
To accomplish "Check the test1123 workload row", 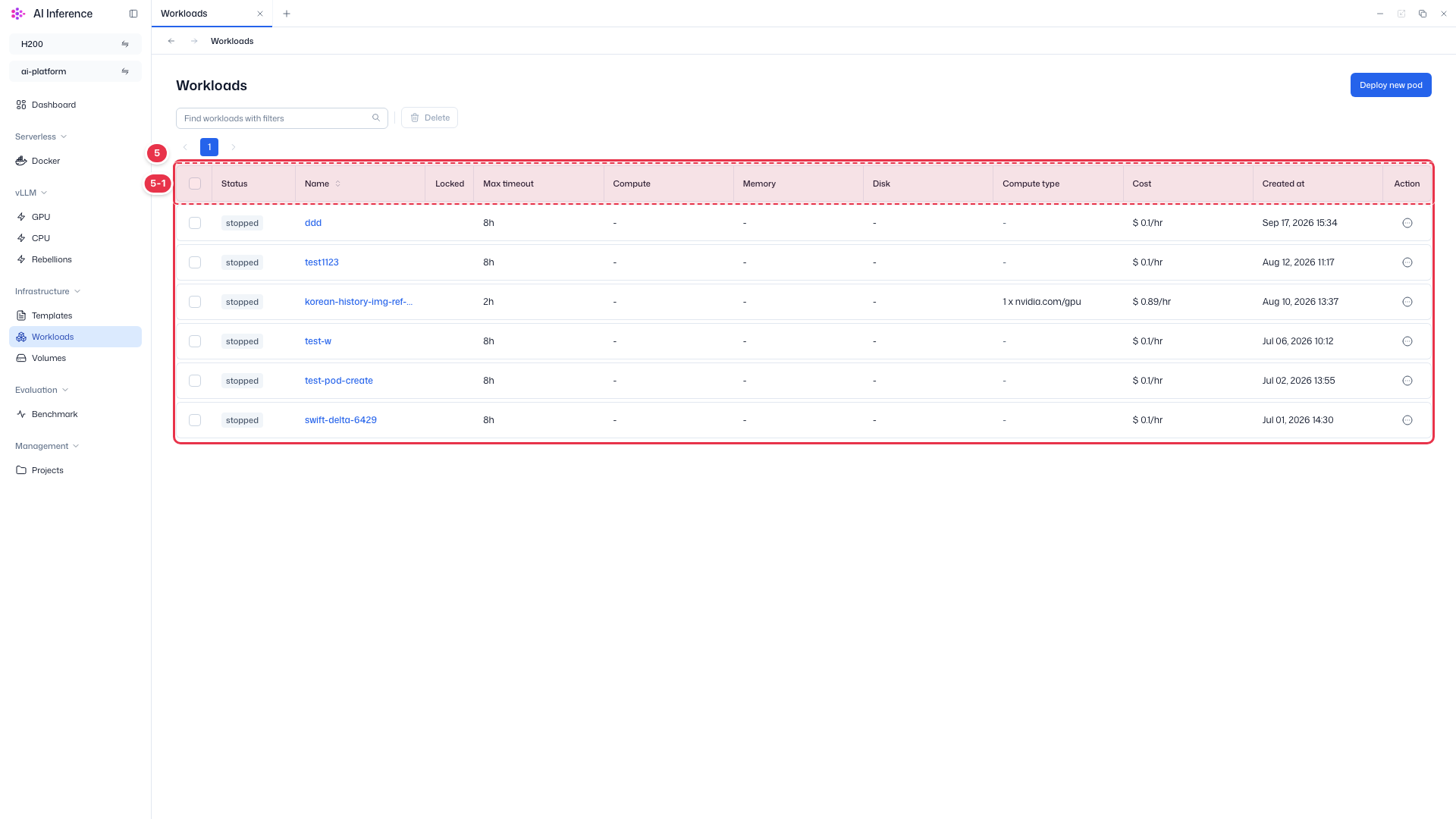I will [x=195, y=262].
